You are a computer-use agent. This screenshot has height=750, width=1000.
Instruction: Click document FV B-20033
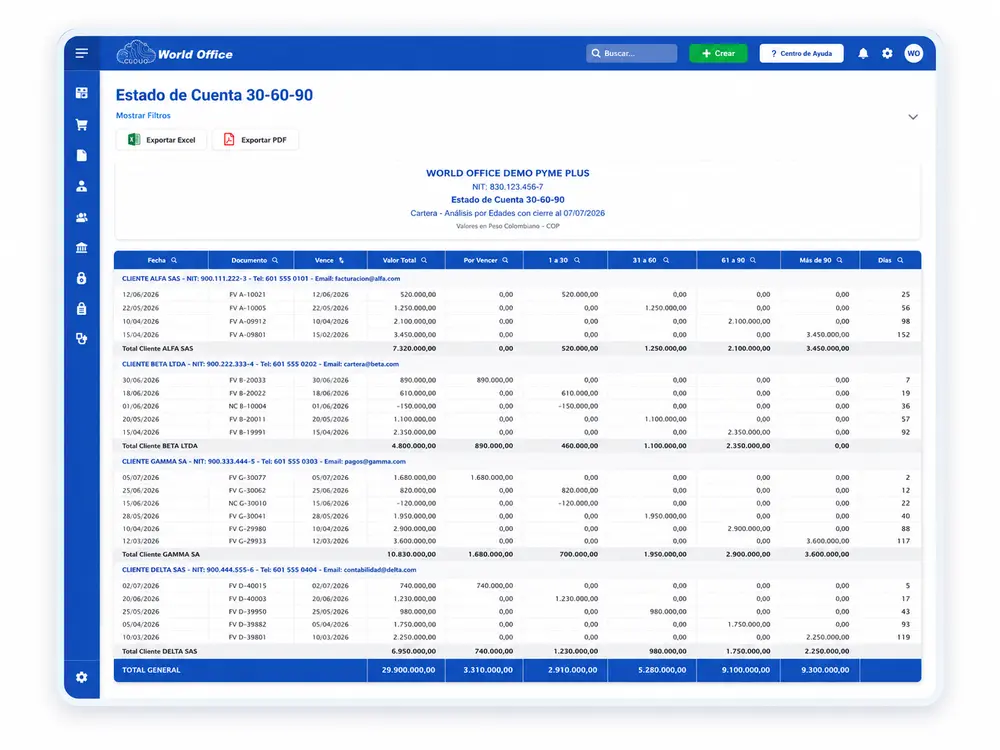pyautogui.click(x=247, y=380)
